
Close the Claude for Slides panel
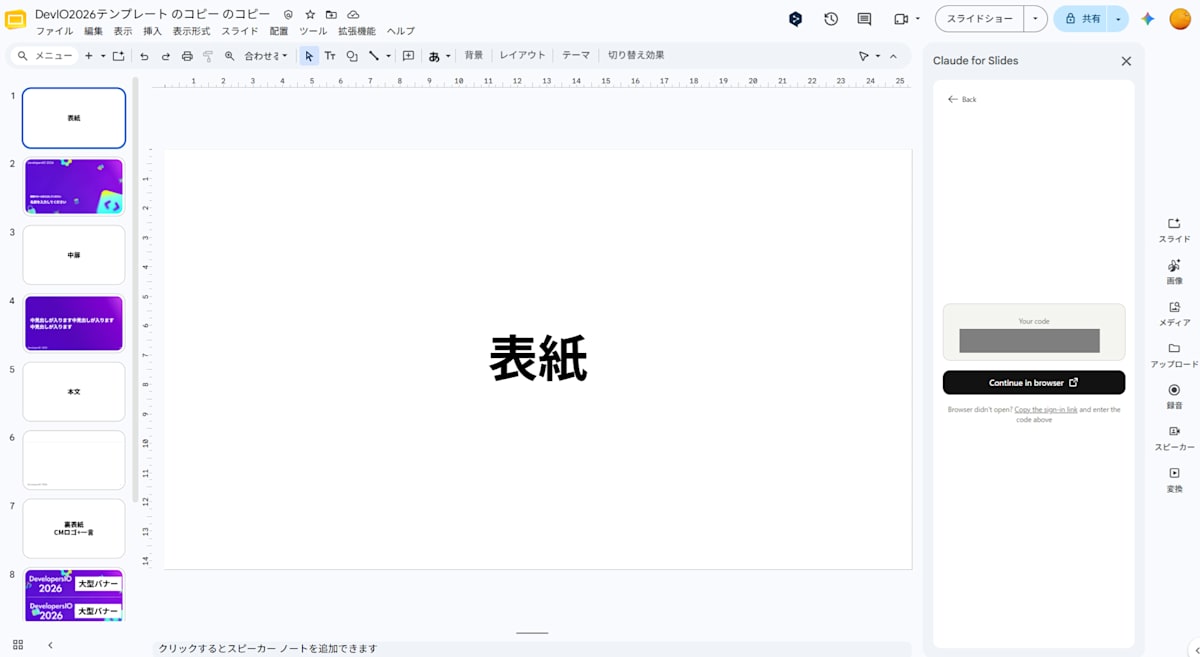pyautogui.click(x=1126, y=61)
